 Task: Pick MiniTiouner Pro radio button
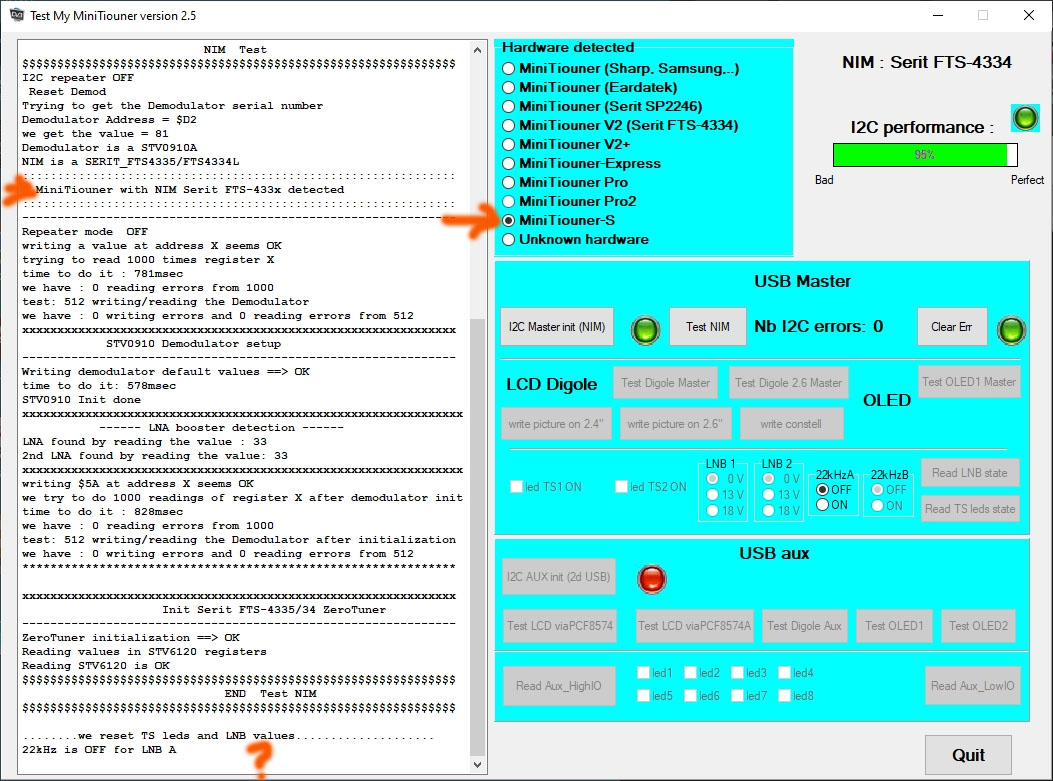click(508, 182)
